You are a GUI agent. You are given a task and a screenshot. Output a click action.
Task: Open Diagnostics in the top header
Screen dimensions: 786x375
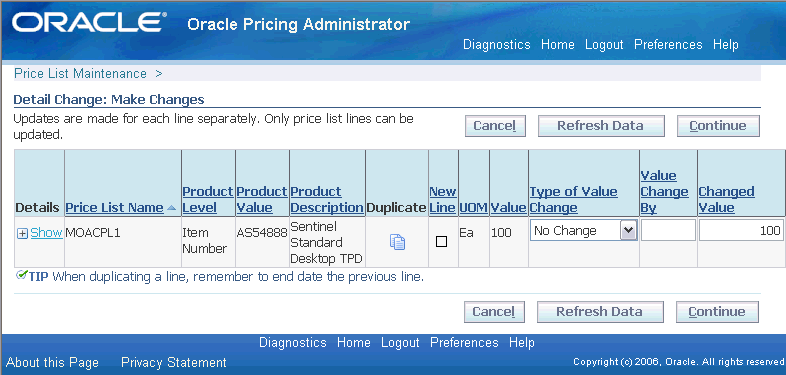tap(496, 45)
